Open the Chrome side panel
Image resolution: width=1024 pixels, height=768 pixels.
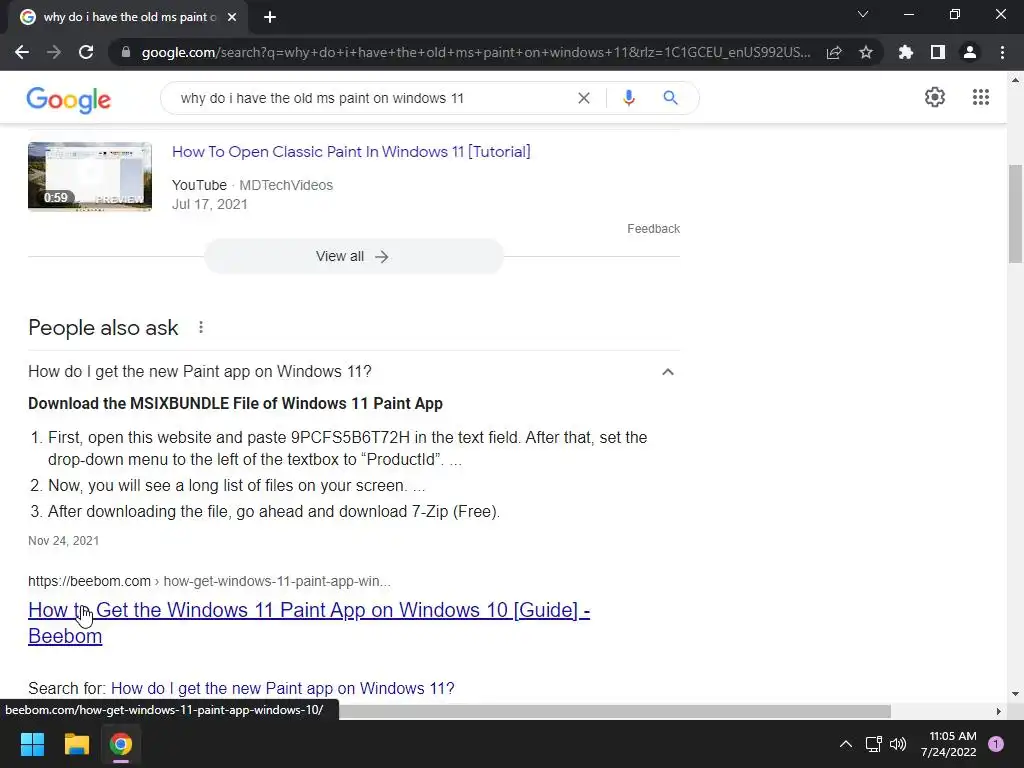(937, 52)
